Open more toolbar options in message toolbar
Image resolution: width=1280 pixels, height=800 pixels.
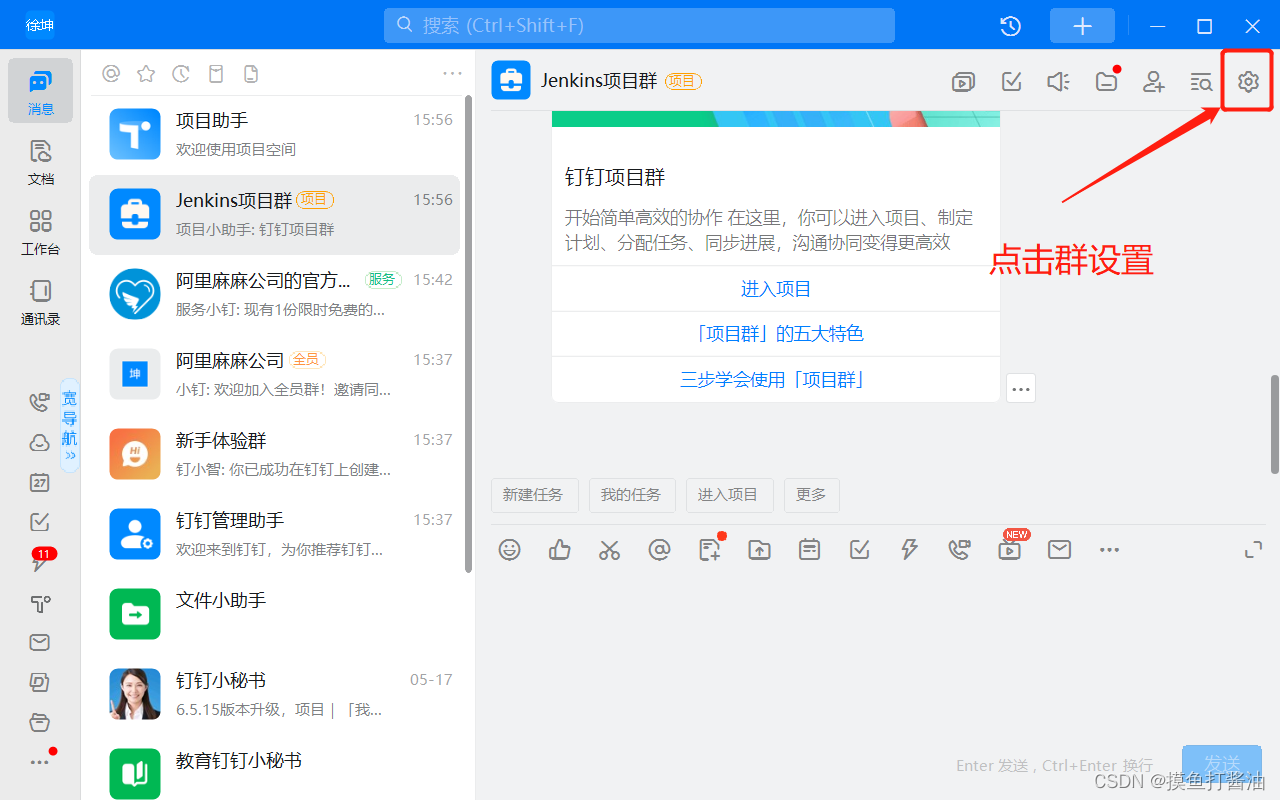tap(1109, 549)
